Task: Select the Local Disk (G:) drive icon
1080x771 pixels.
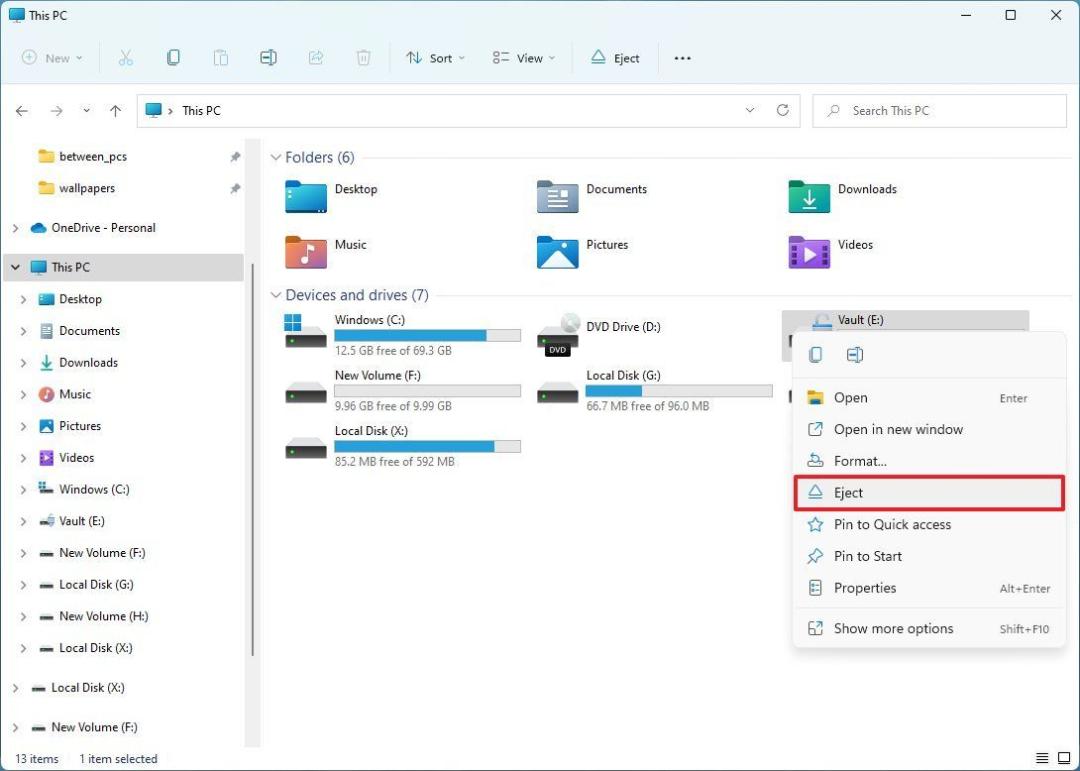Action: click(x=557, y=393)
